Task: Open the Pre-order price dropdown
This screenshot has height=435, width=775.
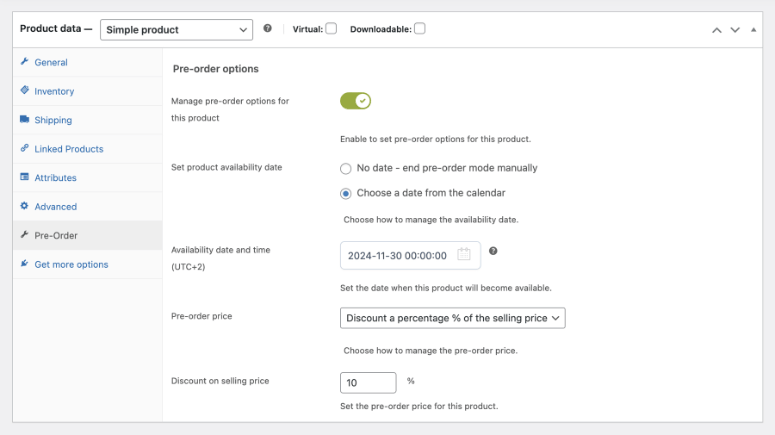Action: pyautogui.click(x=453, y=318)
